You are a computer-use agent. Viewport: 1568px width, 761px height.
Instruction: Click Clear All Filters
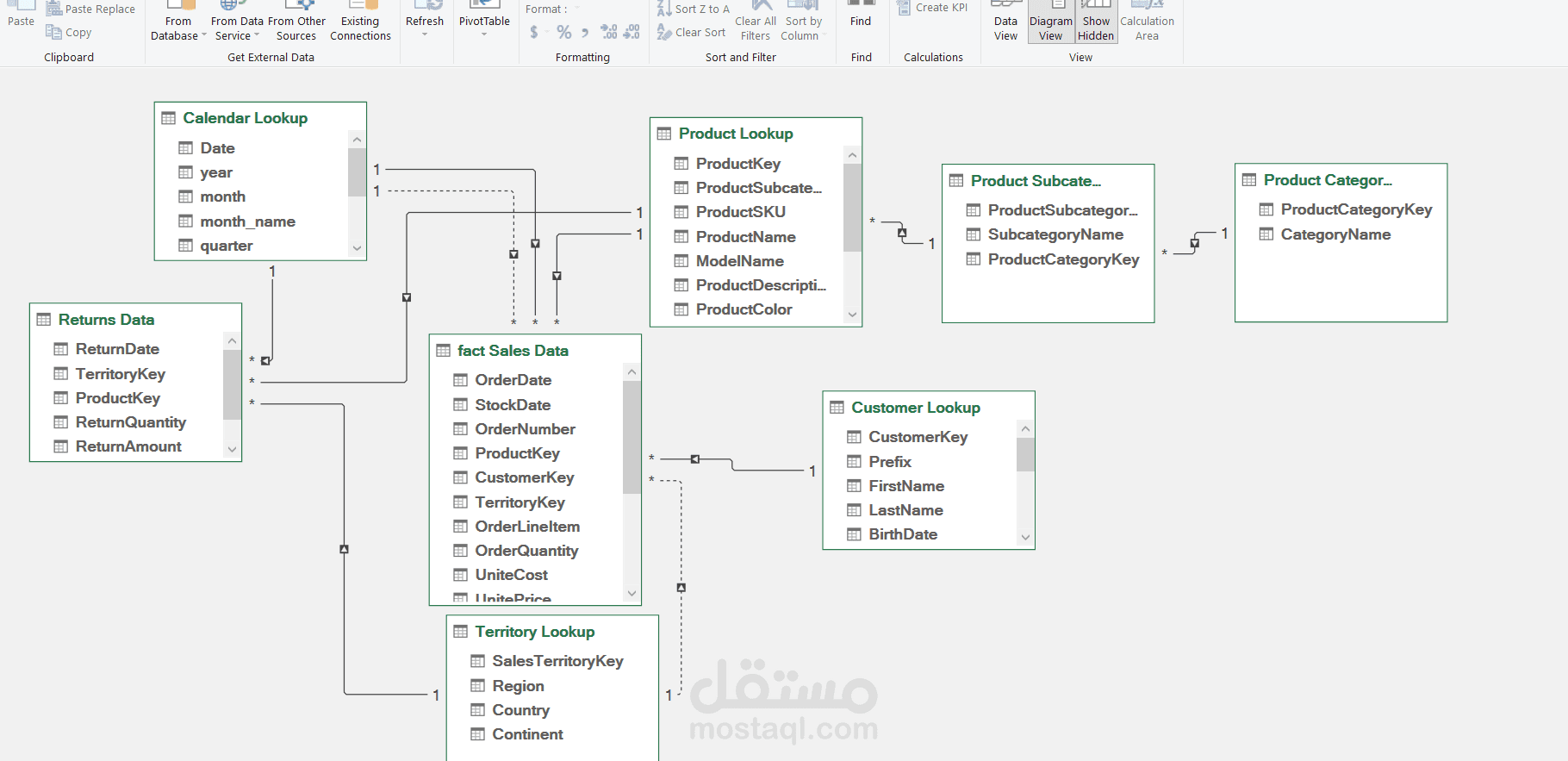(x=756, y=22)
